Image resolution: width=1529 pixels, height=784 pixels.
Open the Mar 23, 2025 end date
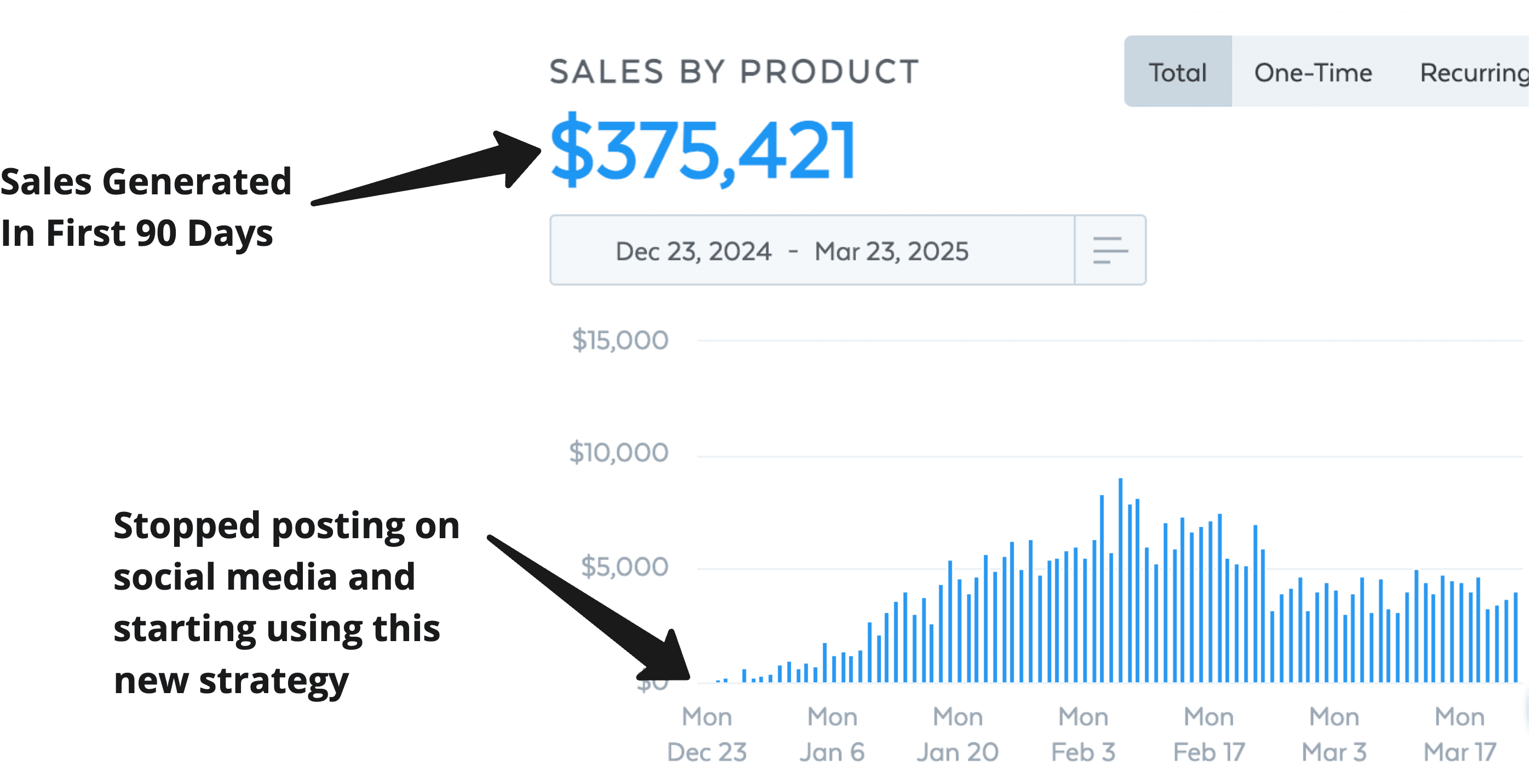tap(891, 251)
